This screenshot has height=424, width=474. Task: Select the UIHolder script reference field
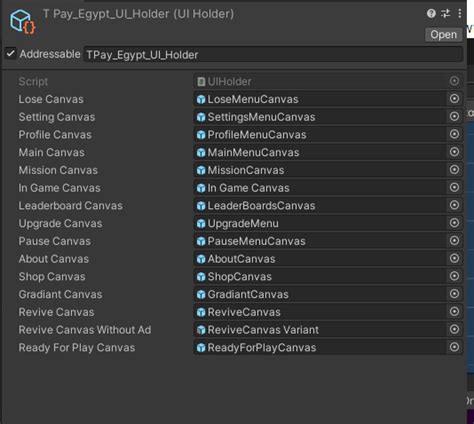[328, 81]
